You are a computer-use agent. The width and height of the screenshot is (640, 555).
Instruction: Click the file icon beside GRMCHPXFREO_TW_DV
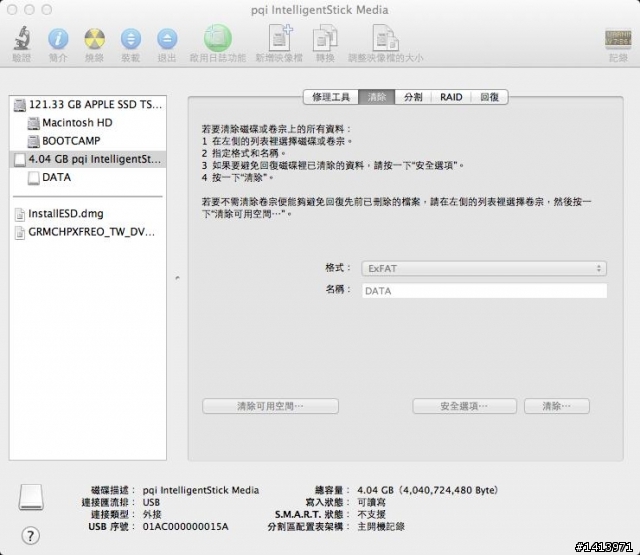click(20, 233)
